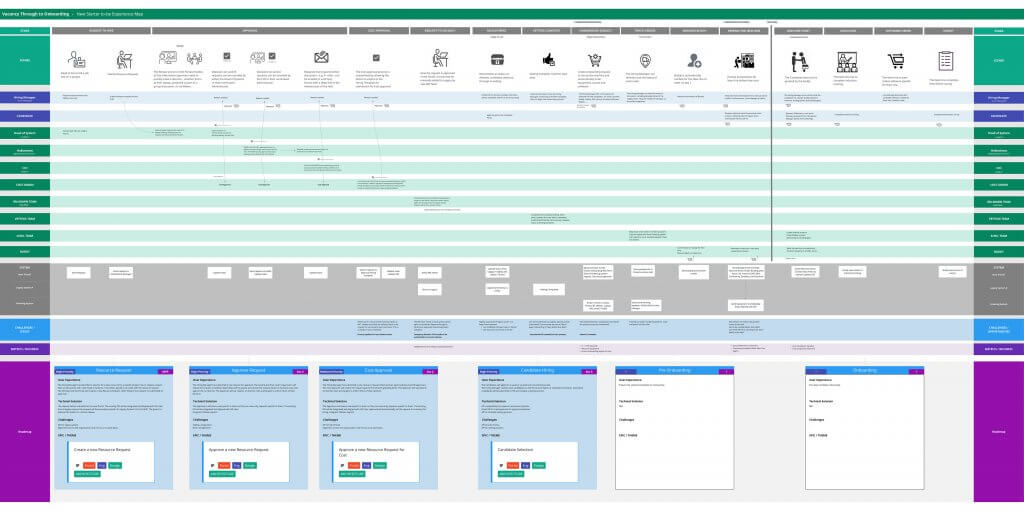Click the 'New Starter to-be Experience Map' subtitle

pos(110,14)
